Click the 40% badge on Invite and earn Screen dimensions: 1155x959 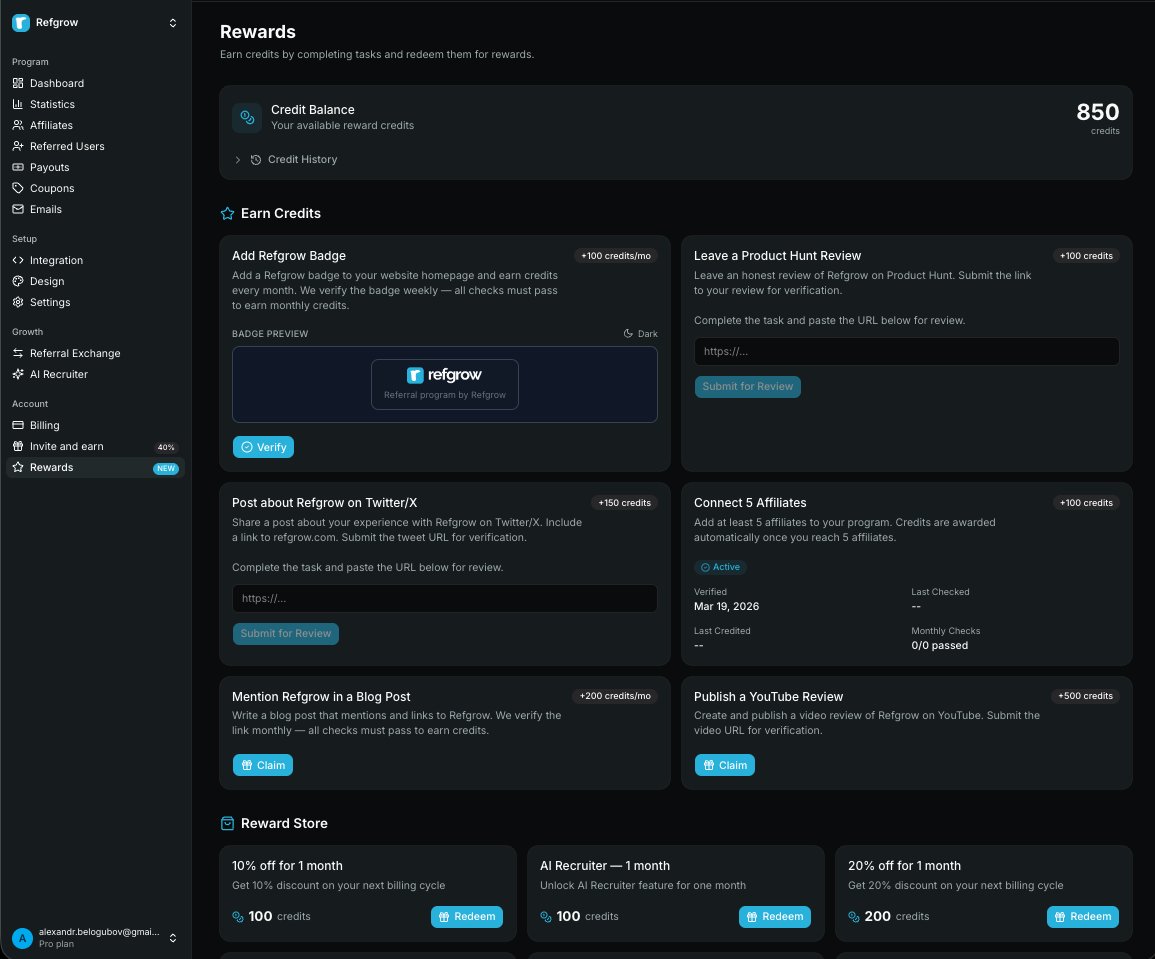(166, 447)
